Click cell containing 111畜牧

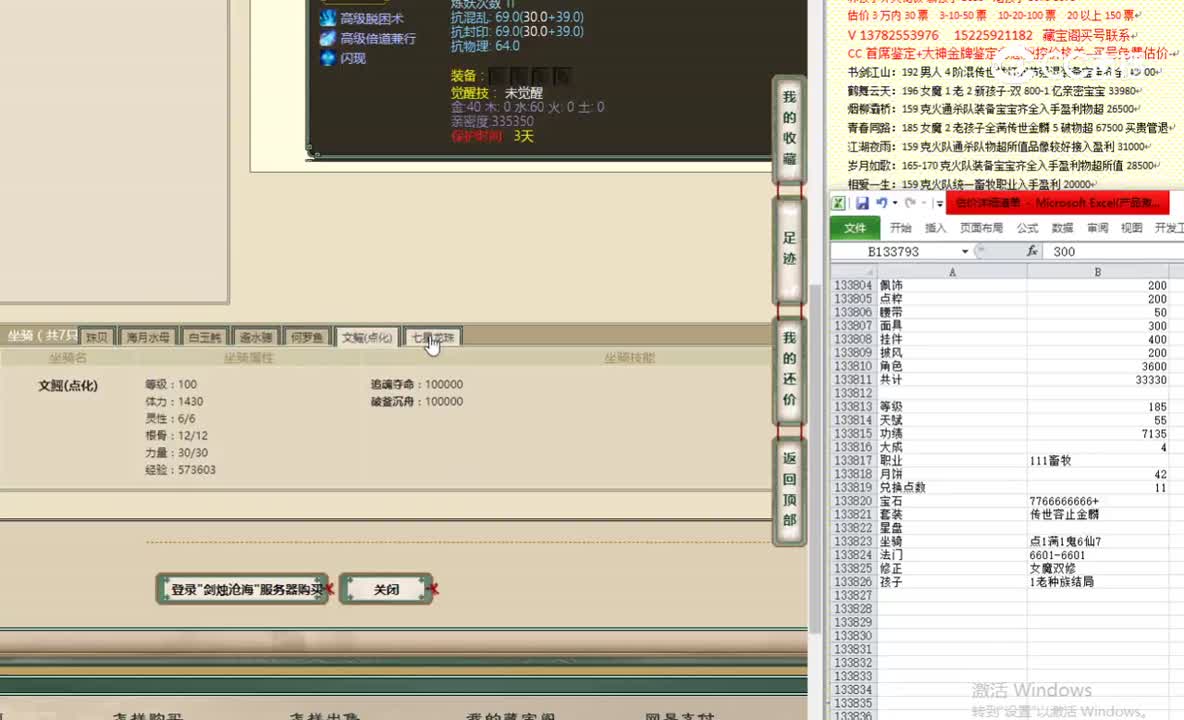pos(1097,460)
